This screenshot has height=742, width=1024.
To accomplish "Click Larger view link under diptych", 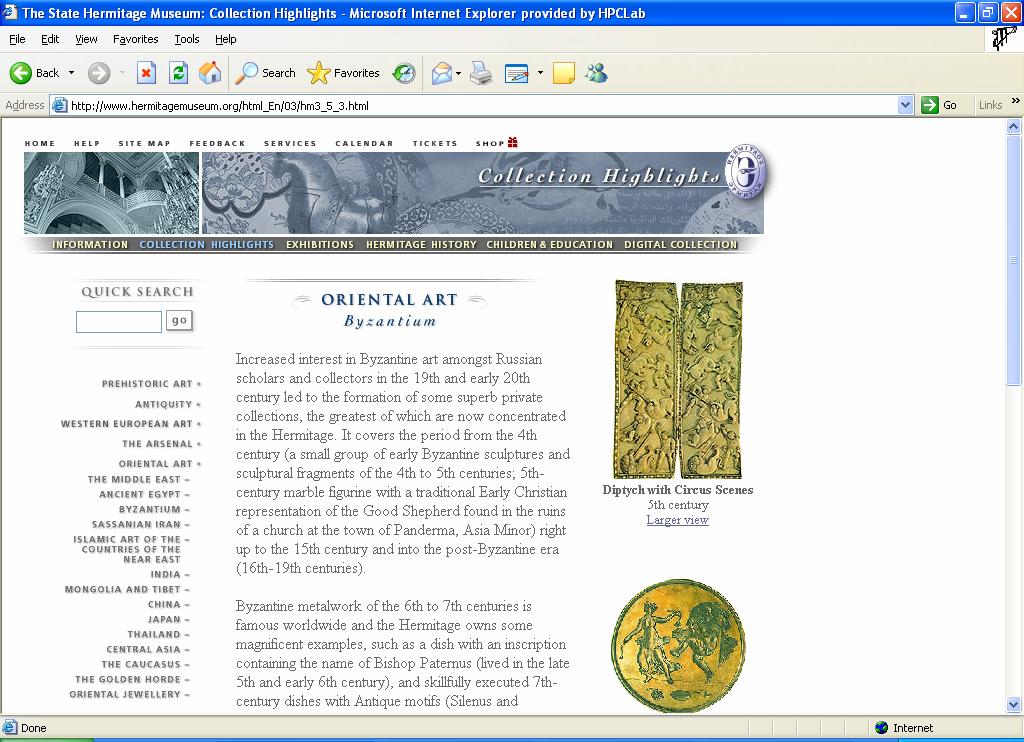I will [x=677, y=520].
